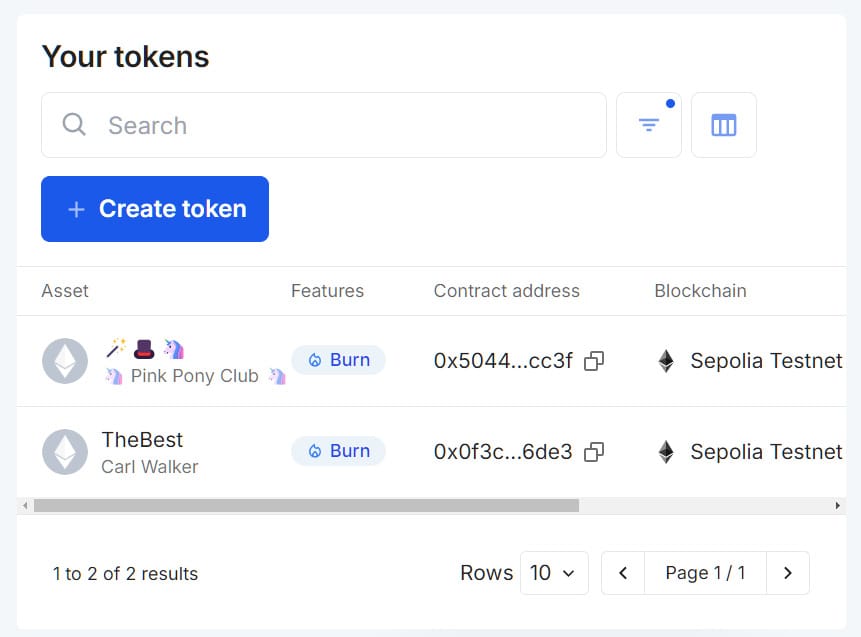Click inside the Search input field
The width and height of the screenshot is (861, 637).
(300, 124)
